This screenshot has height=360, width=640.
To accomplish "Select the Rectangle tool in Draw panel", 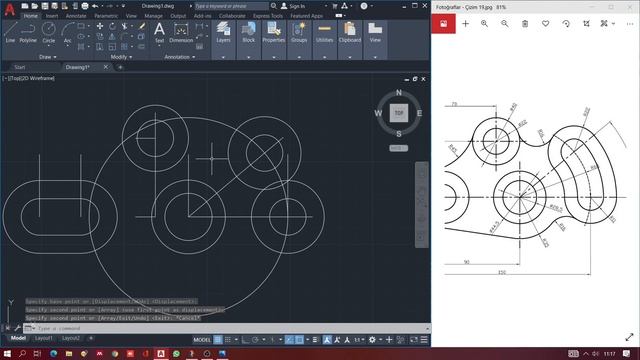I will [81, 26].
